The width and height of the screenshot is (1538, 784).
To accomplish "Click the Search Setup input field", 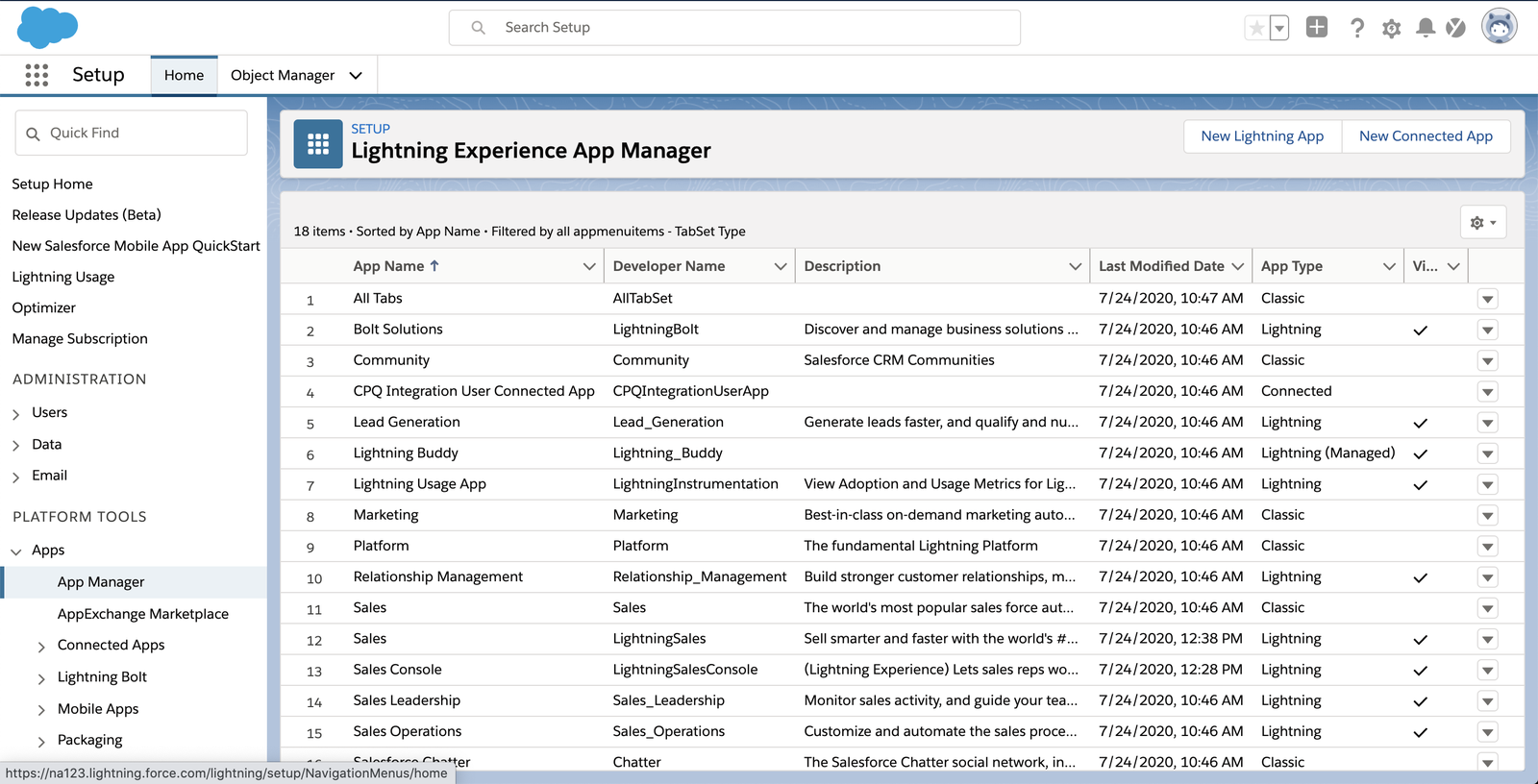I will pos(734,28).
